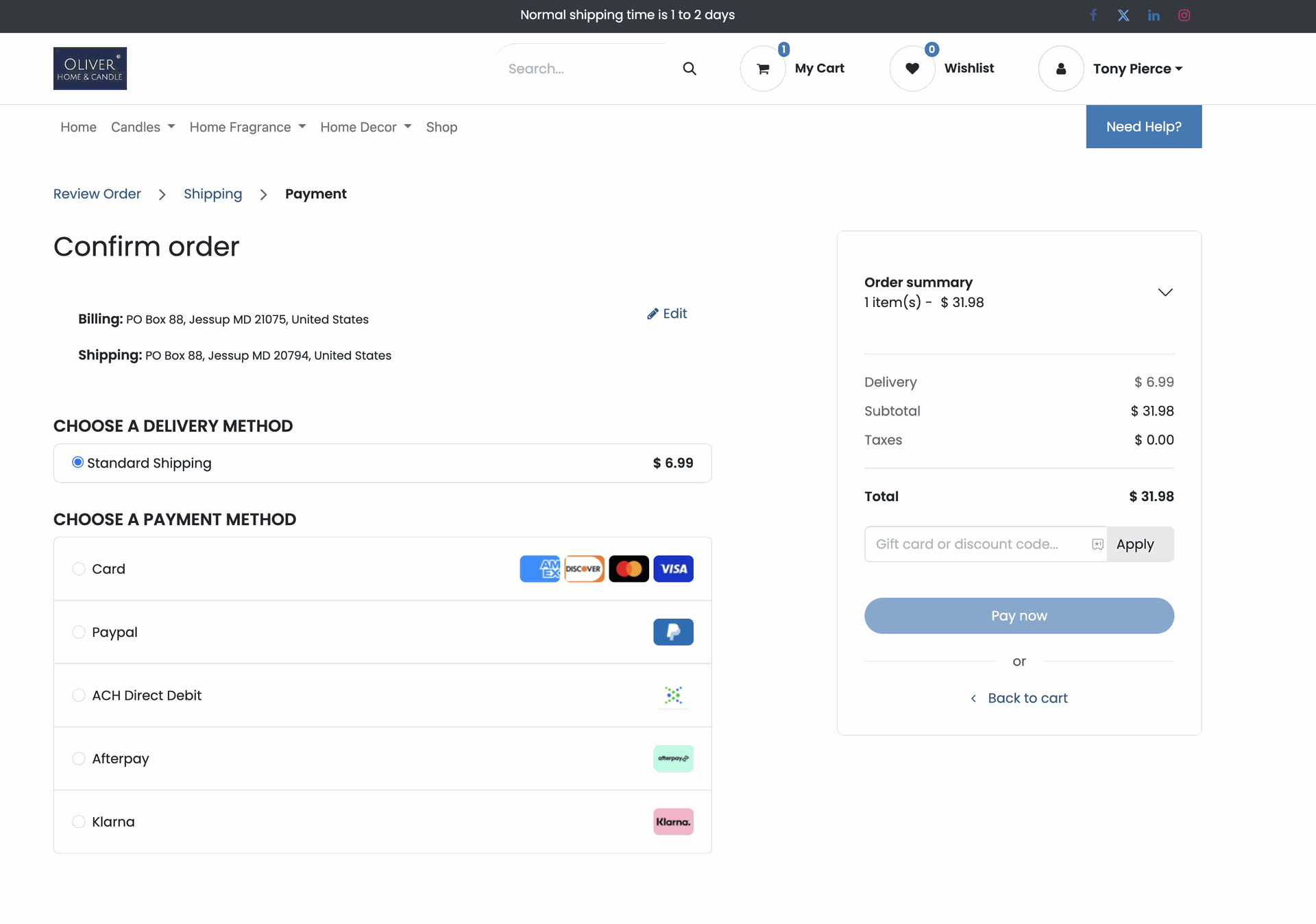Expand the Candles menu dropdown

(143, 127)
